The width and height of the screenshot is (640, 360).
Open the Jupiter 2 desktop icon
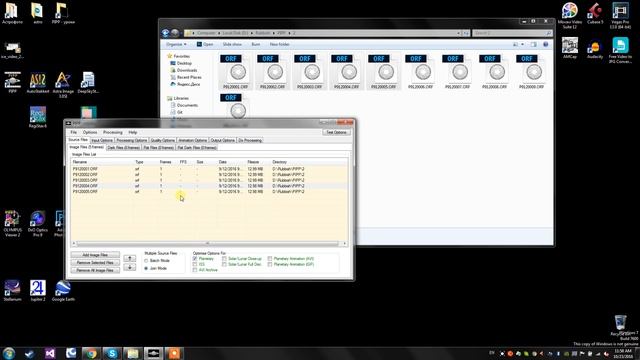(x=38, y=290)
